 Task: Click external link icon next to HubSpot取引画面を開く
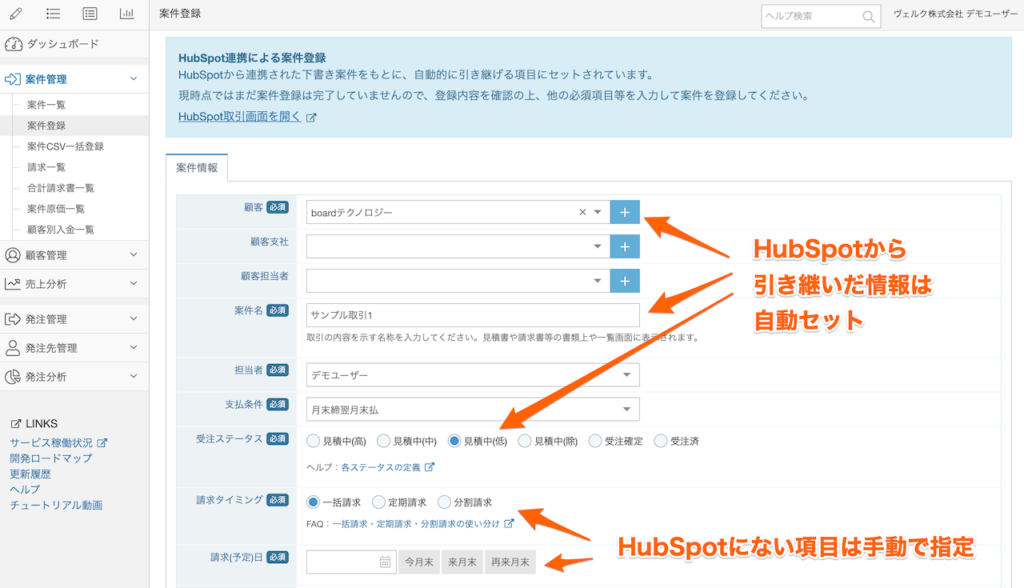[312, 118]
